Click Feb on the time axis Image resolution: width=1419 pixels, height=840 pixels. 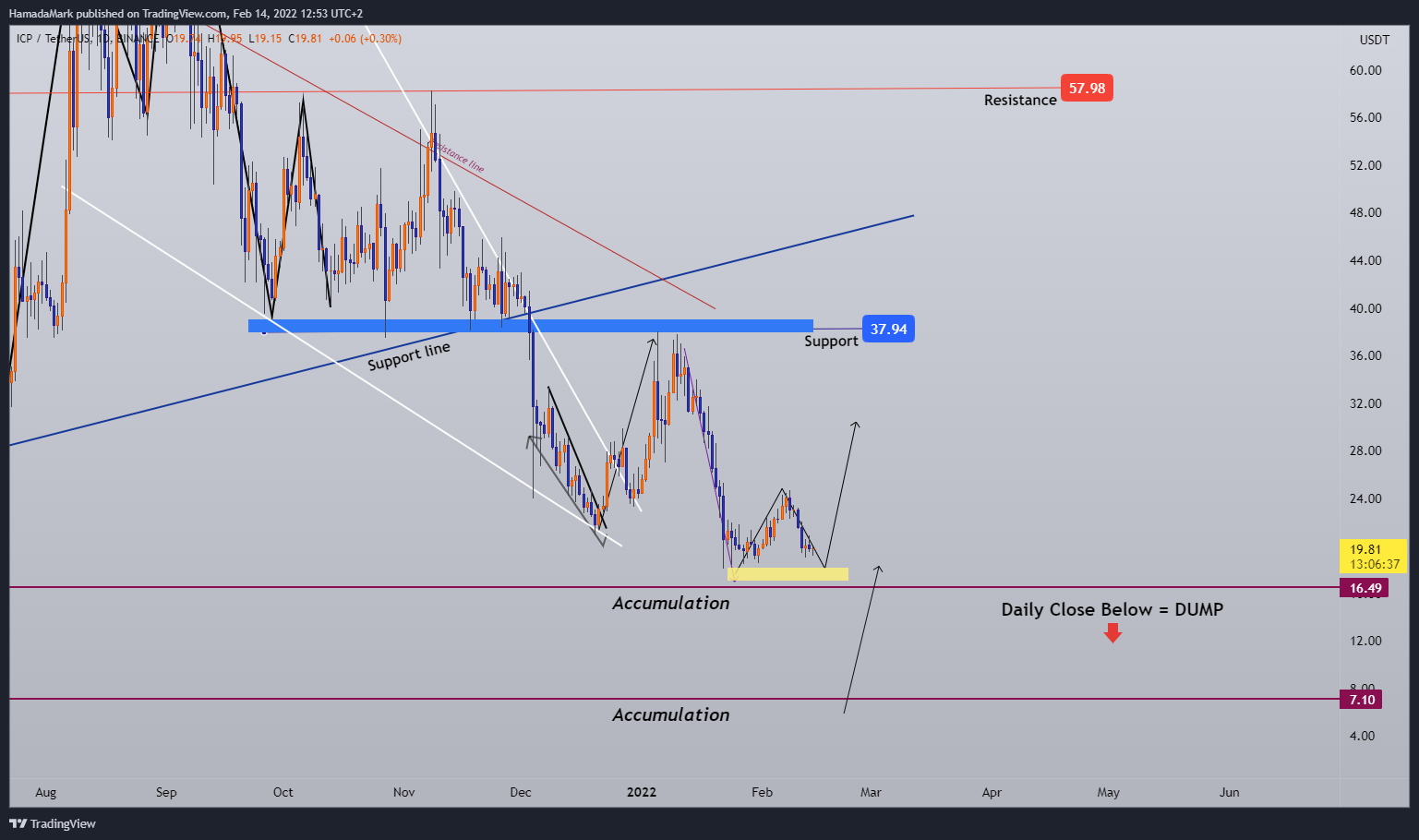pyautogui.click(x=762, y=792)
